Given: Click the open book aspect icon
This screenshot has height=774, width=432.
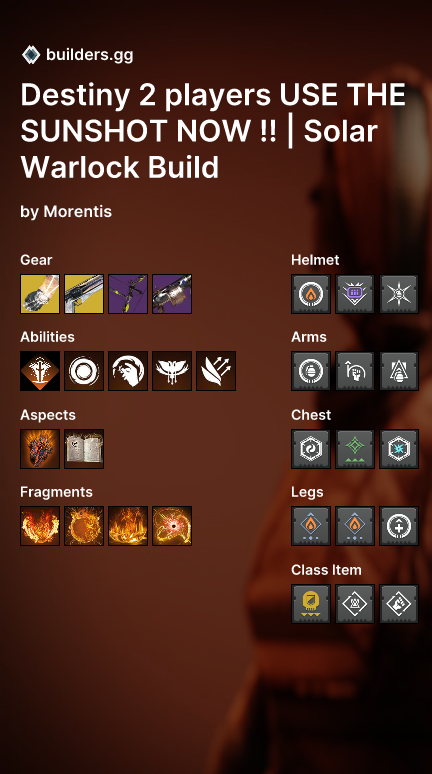Looking at the screenshot, I should pyautogui.click(x=84, y=449).
